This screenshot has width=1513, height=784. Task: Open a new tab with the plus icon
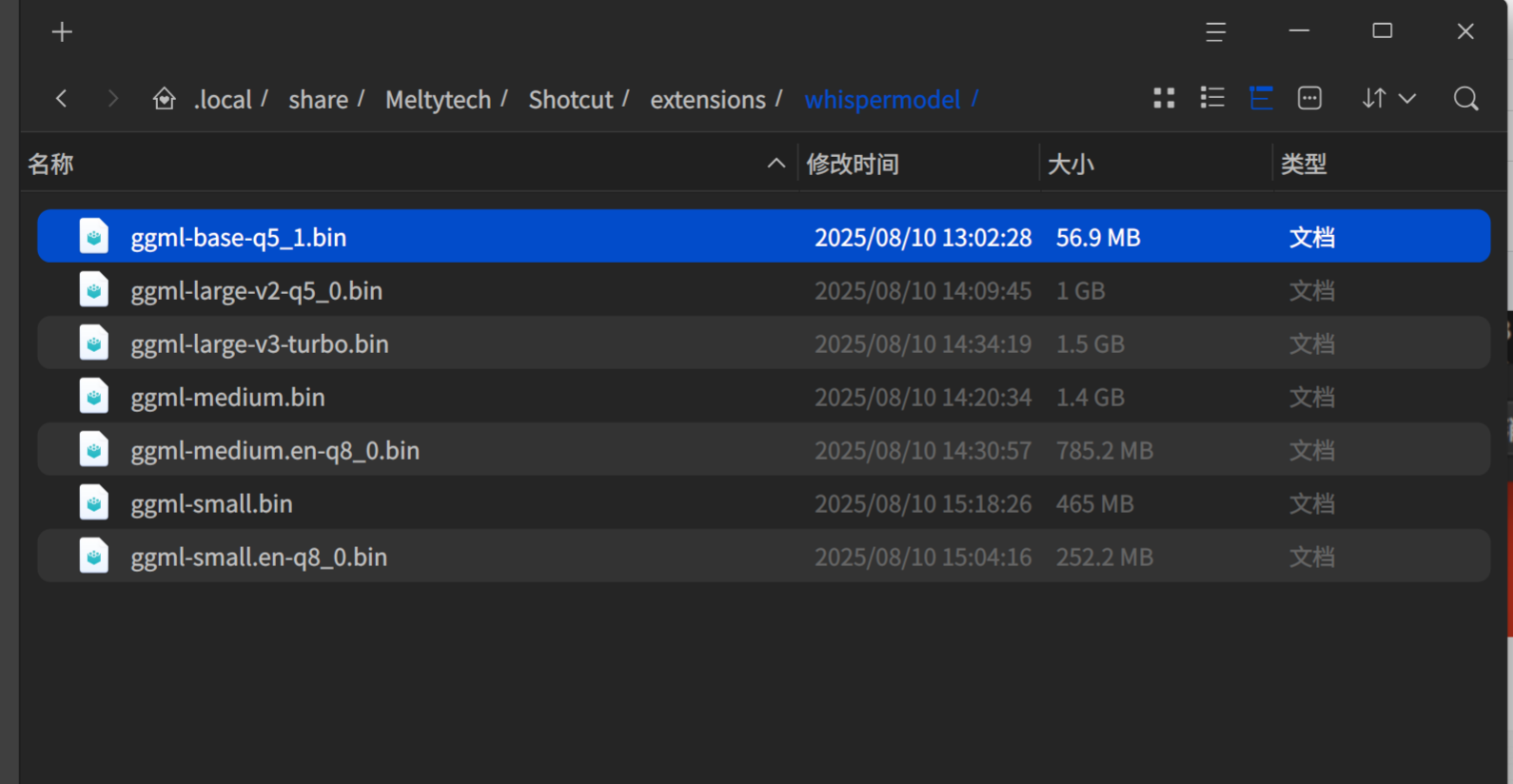coord(62,32)
